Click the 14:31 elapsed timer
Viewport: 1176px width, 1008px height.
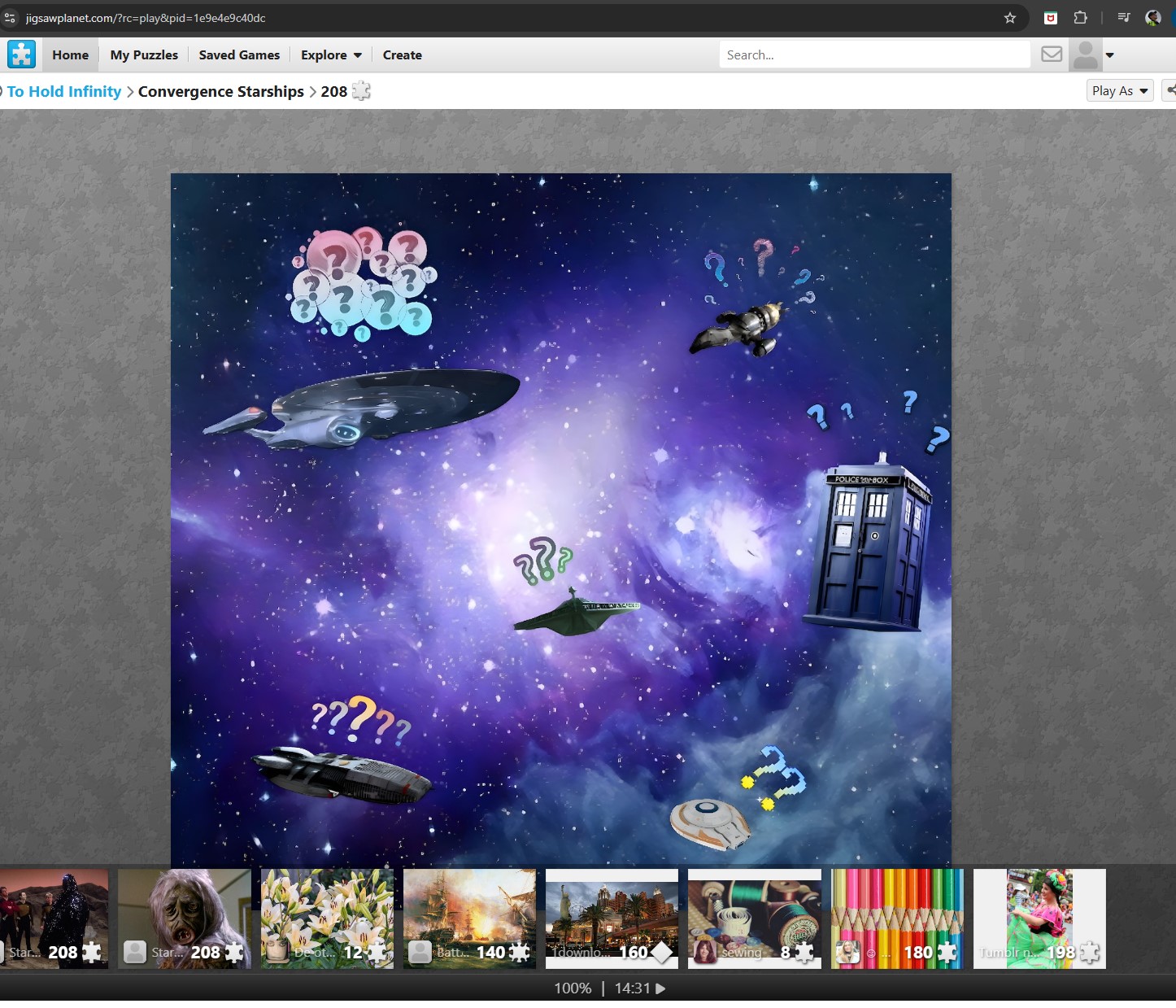pos(633,988)
